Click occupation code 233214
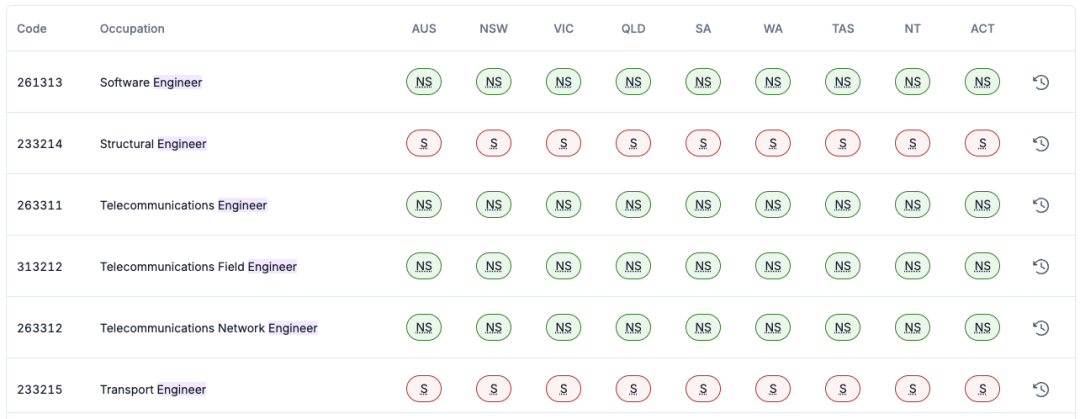This screenshot has height=419, width=1080. pos(40,144)
